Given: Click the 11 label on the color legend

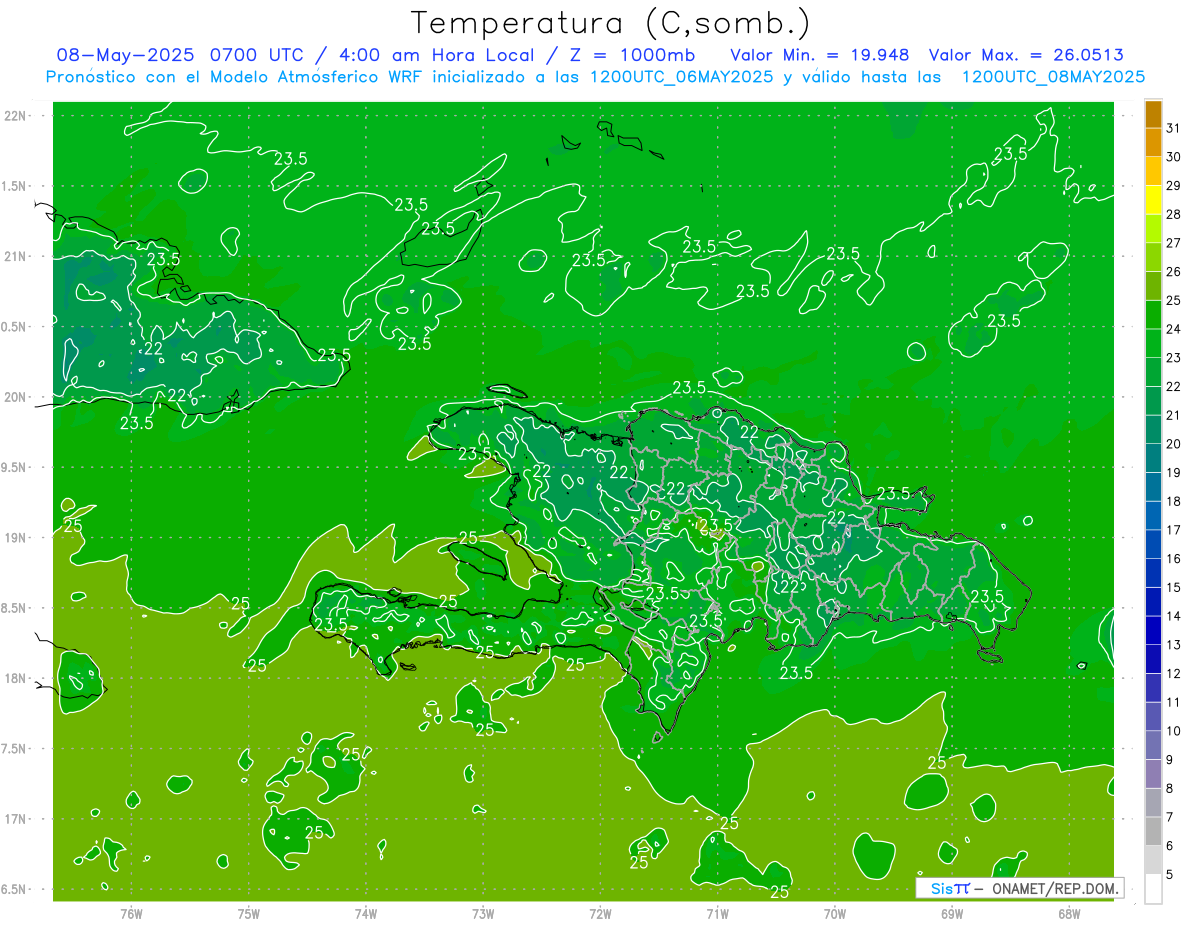Looking at the screenshot, I should point(1174,702).
